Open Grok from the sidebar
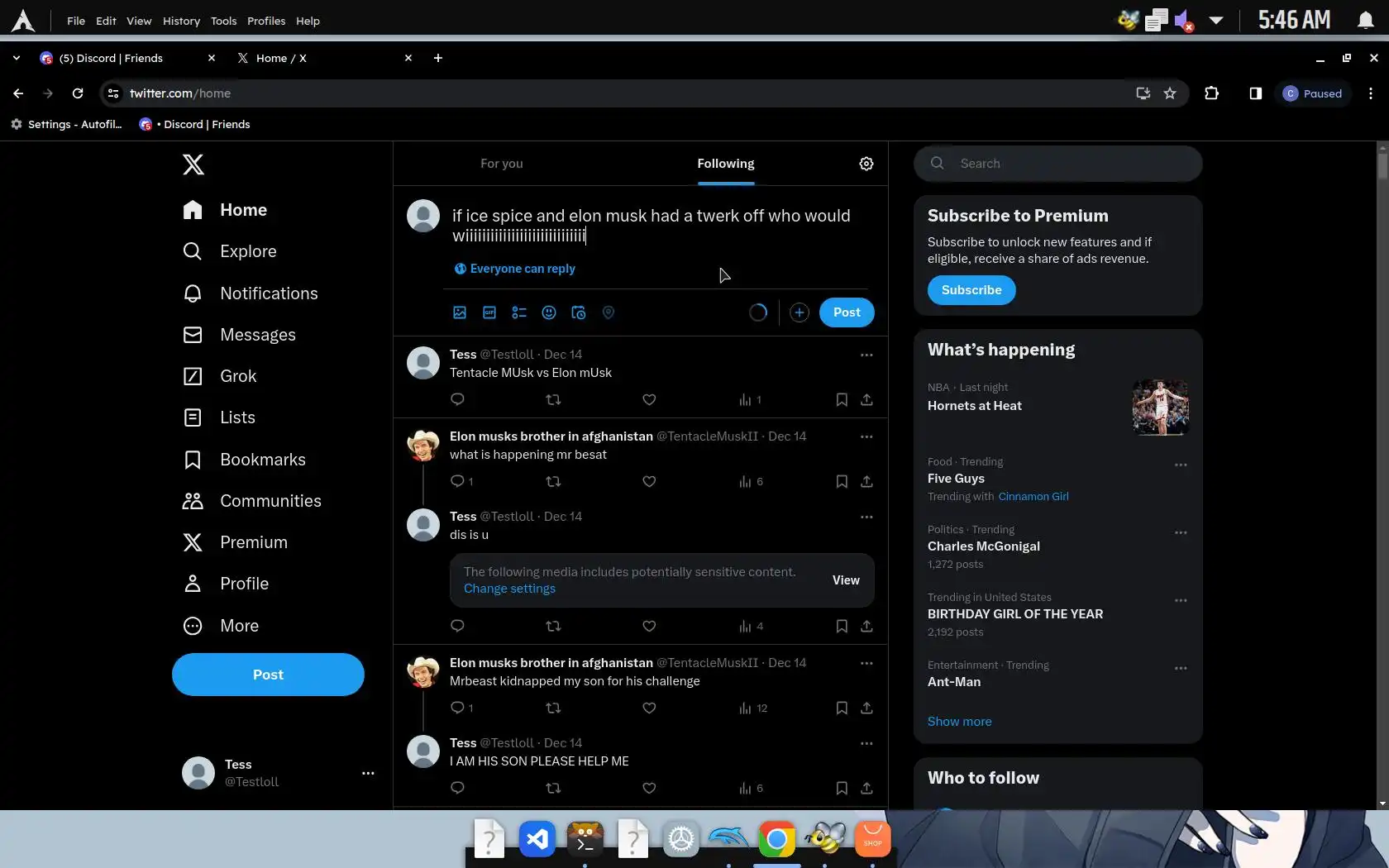Screen dimensions: 1389x868 [x=220, y=376]
